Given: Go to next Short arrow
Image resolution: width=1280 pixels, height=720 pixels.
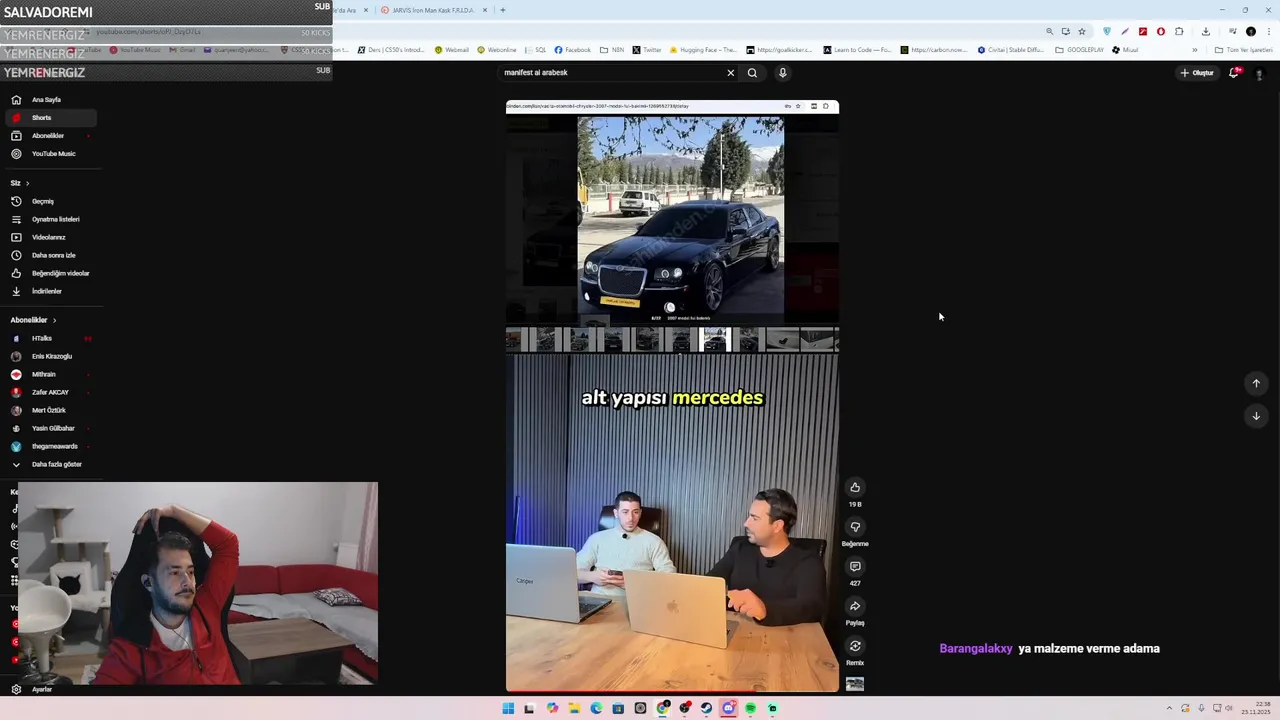Looking at the screenshot, I should [1256, 415].
